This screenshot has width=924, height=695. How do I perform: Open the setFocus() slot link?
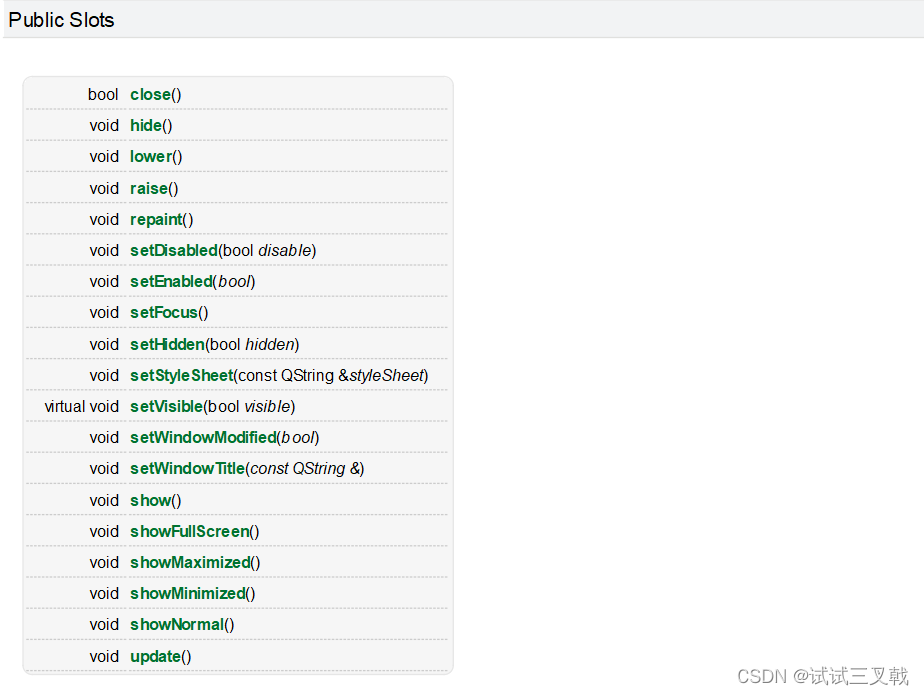pyautogui.click(x=164, y=312)
